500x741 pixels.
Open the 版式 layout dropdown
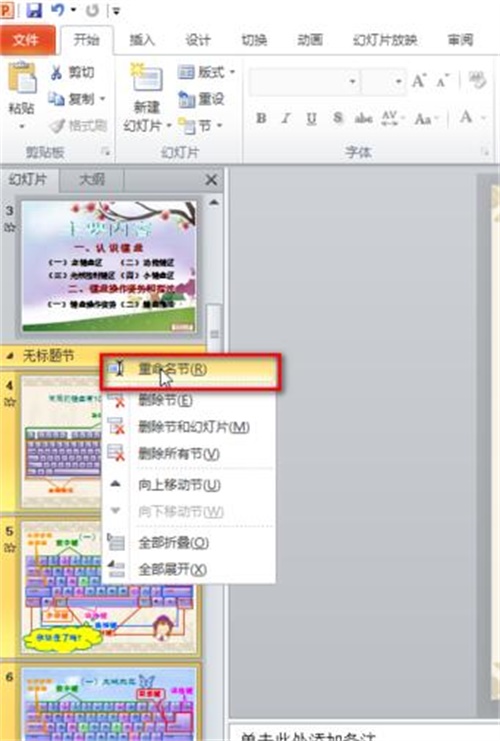click(206, 72)
